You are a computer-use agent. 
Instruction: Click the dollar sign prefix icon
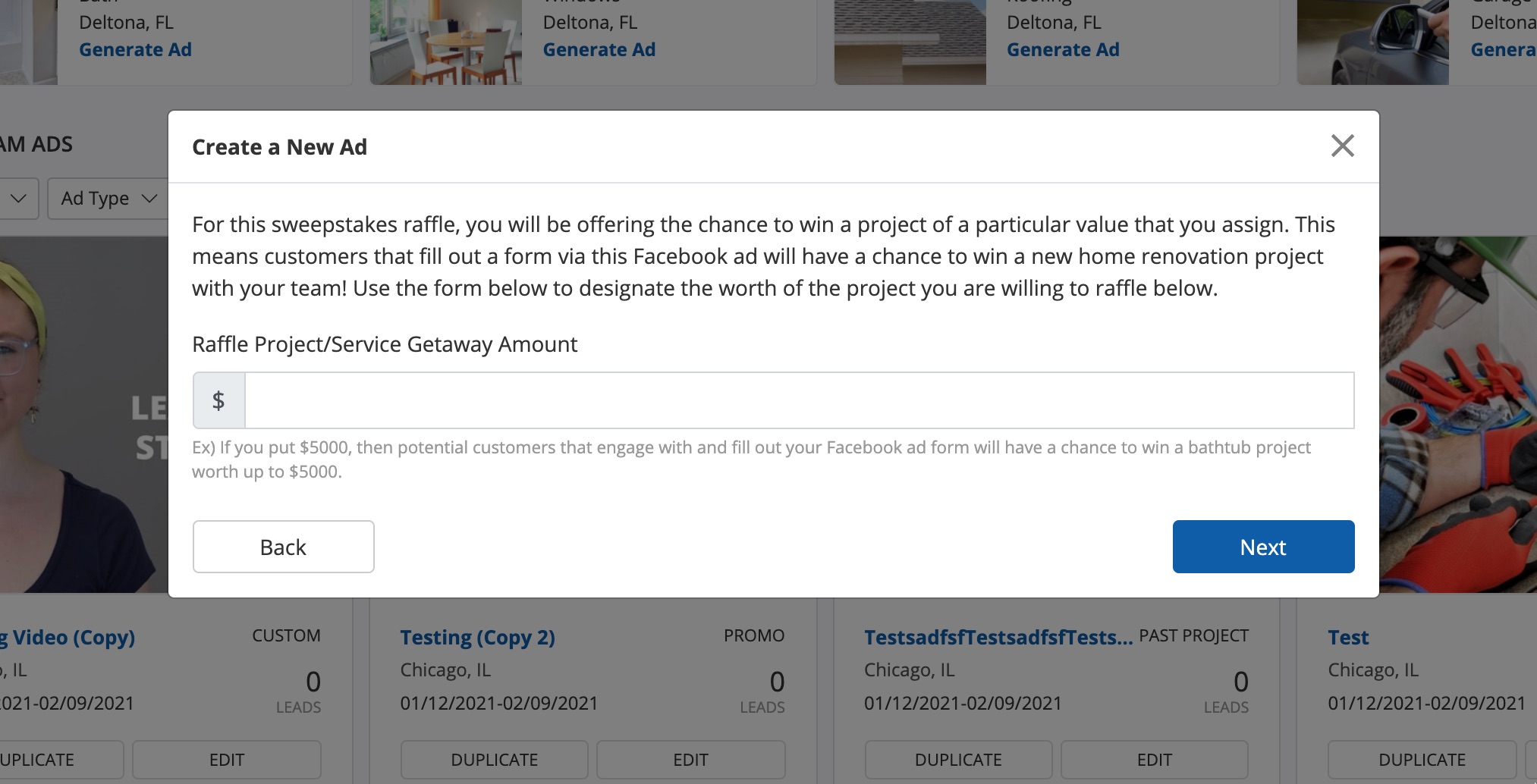point(218,400)
